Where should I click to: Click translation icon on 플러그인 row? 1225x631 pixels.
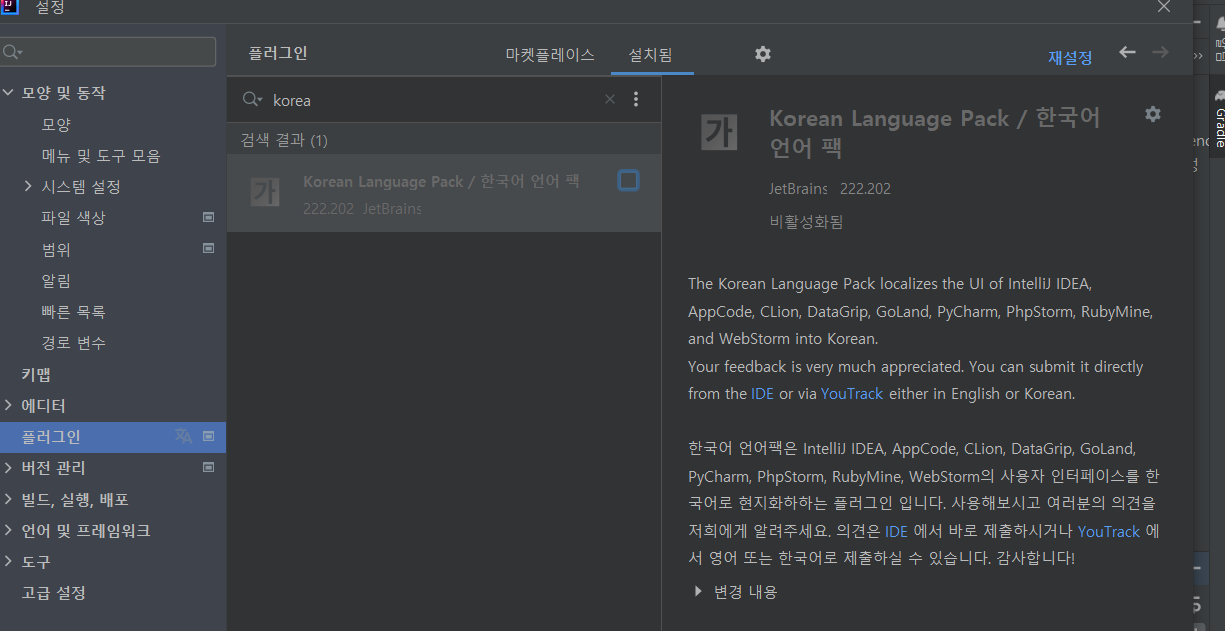point(183,436)
